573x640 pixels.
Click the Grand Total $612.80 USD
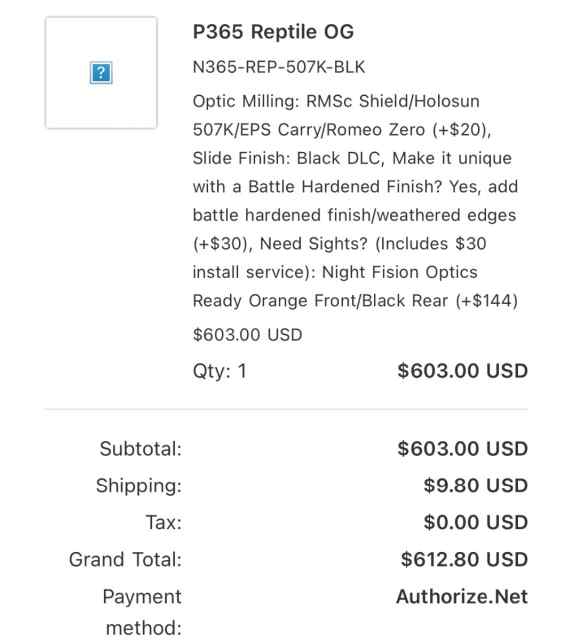coord(464,560)
